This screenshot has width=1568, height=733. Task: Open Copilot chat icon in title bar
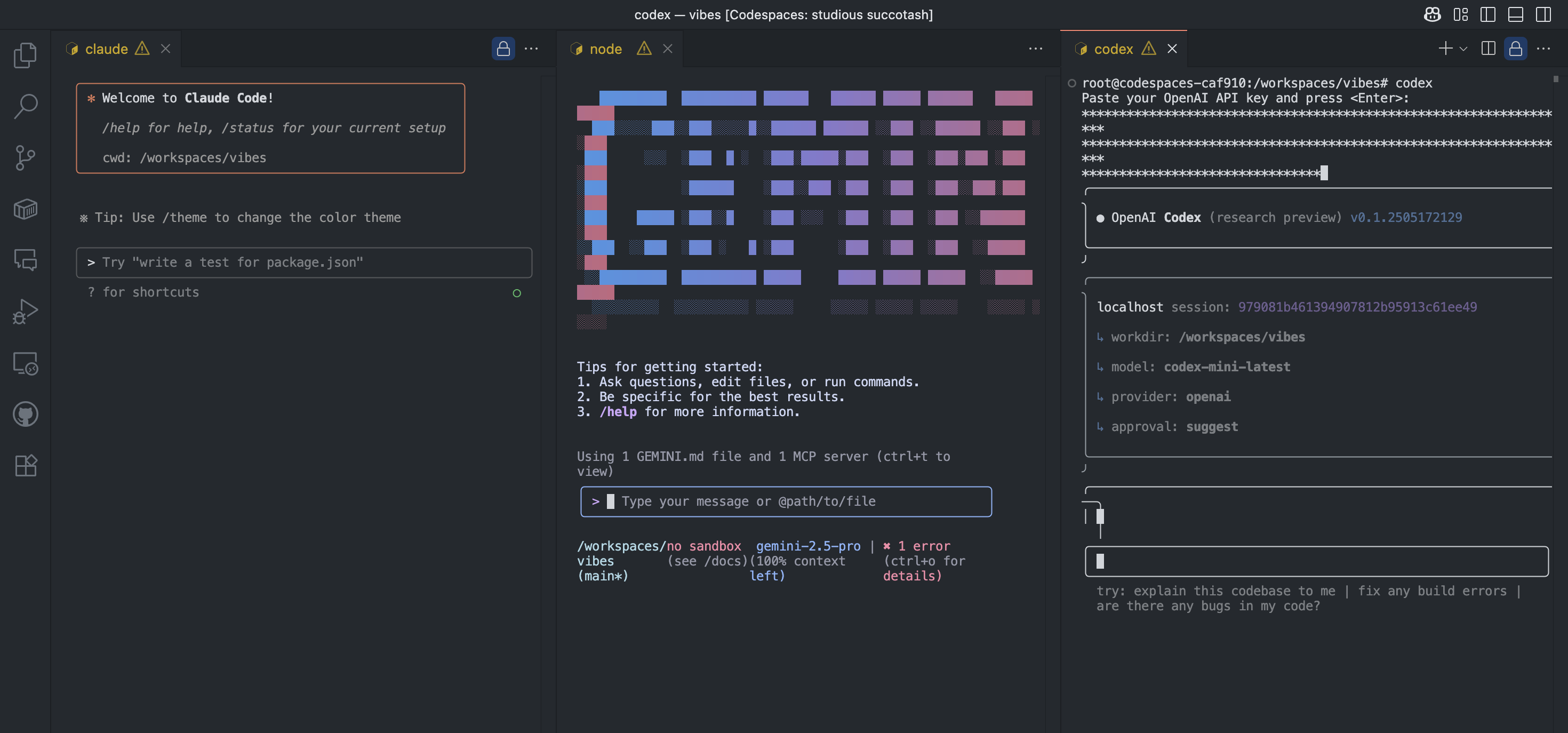coord(1432,14)
